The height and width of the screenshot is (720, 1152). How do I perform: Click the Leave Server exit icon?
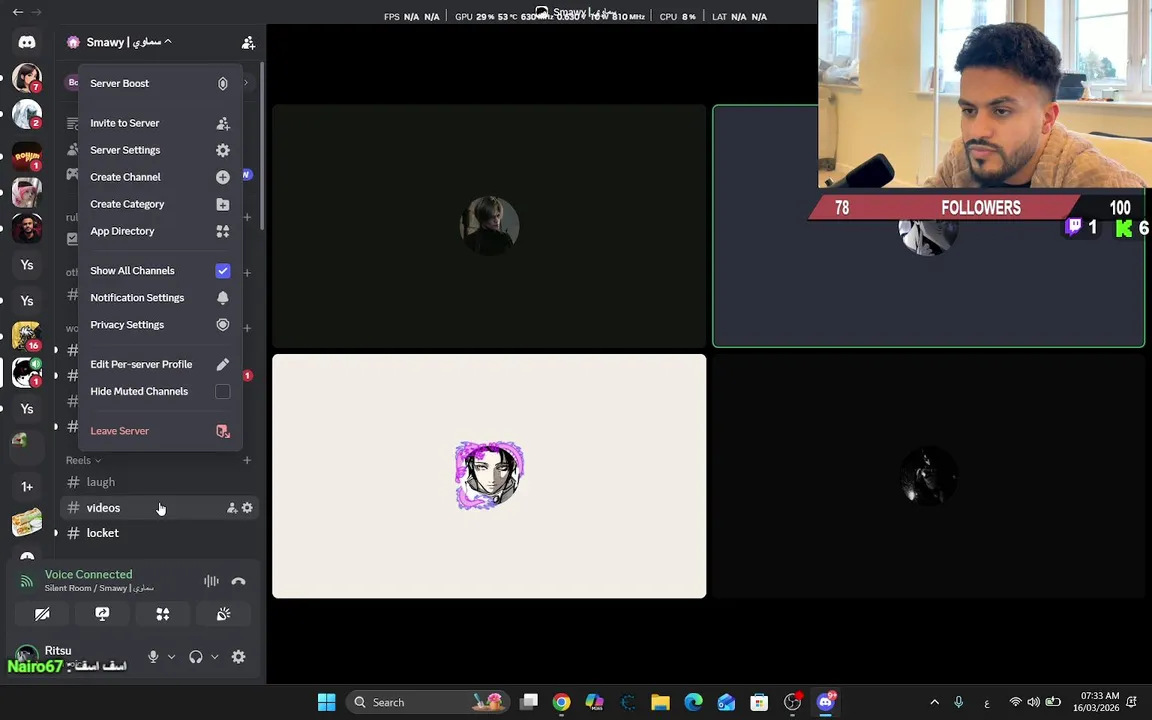point(223,431)
